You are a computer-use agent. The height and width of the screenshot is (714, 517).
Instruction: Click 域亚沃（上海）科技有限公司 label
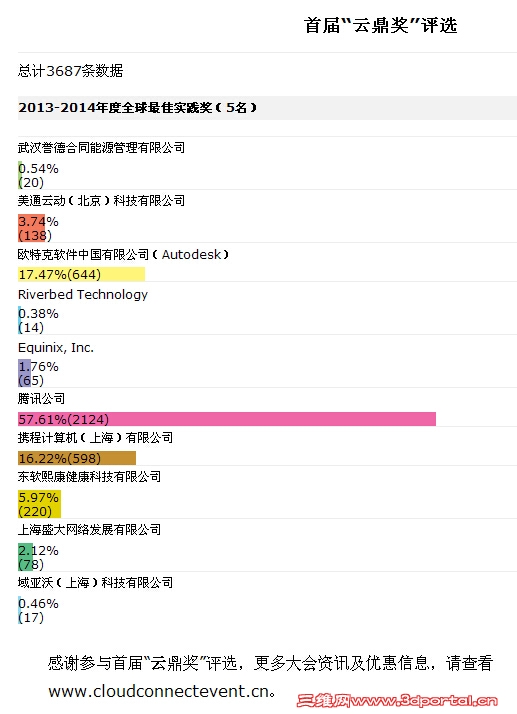coord(95,582)
